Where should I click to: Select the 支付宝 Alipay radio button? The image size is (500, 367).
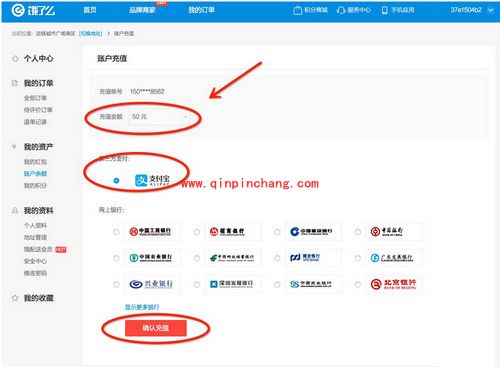click(x=116, y=181)
